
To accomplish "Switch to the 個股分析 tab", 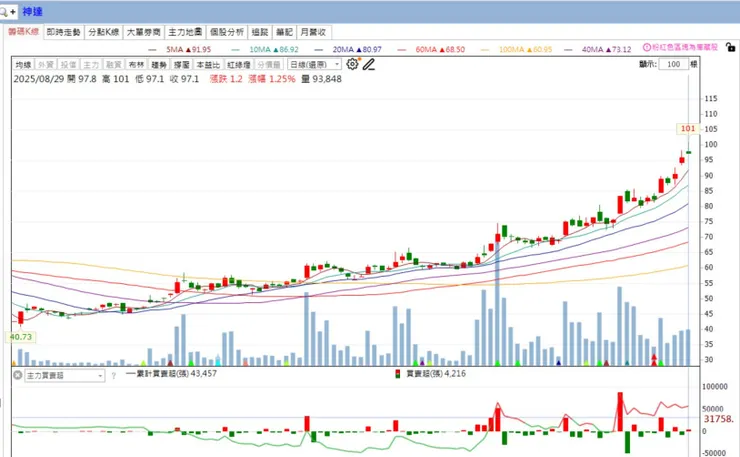I will [227, 32].
